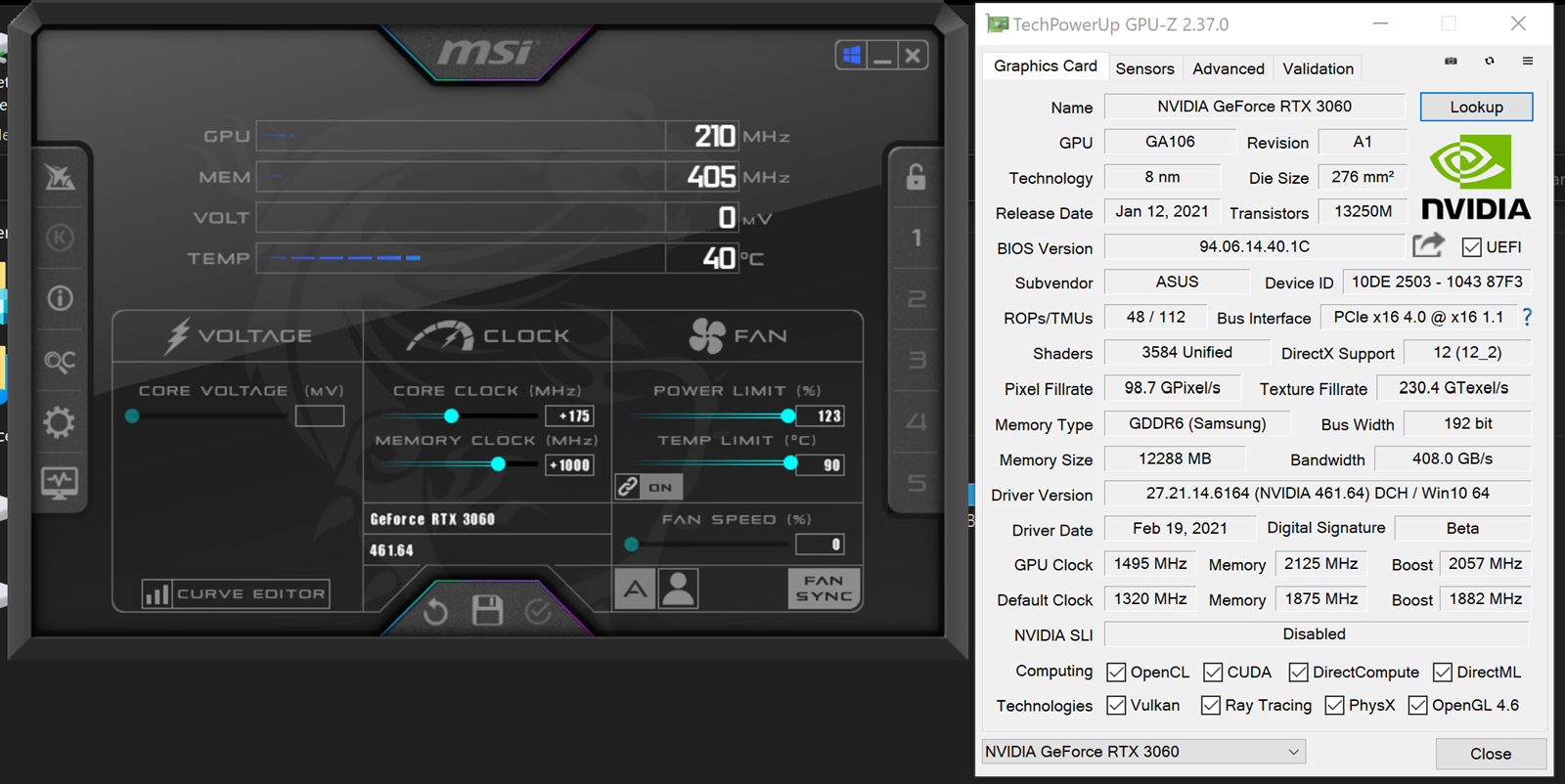Image resolution: width=1565 pixels, height=784 pixels.
Task: Toggle the UEFI checkbox
Action: pos(1471,247)
